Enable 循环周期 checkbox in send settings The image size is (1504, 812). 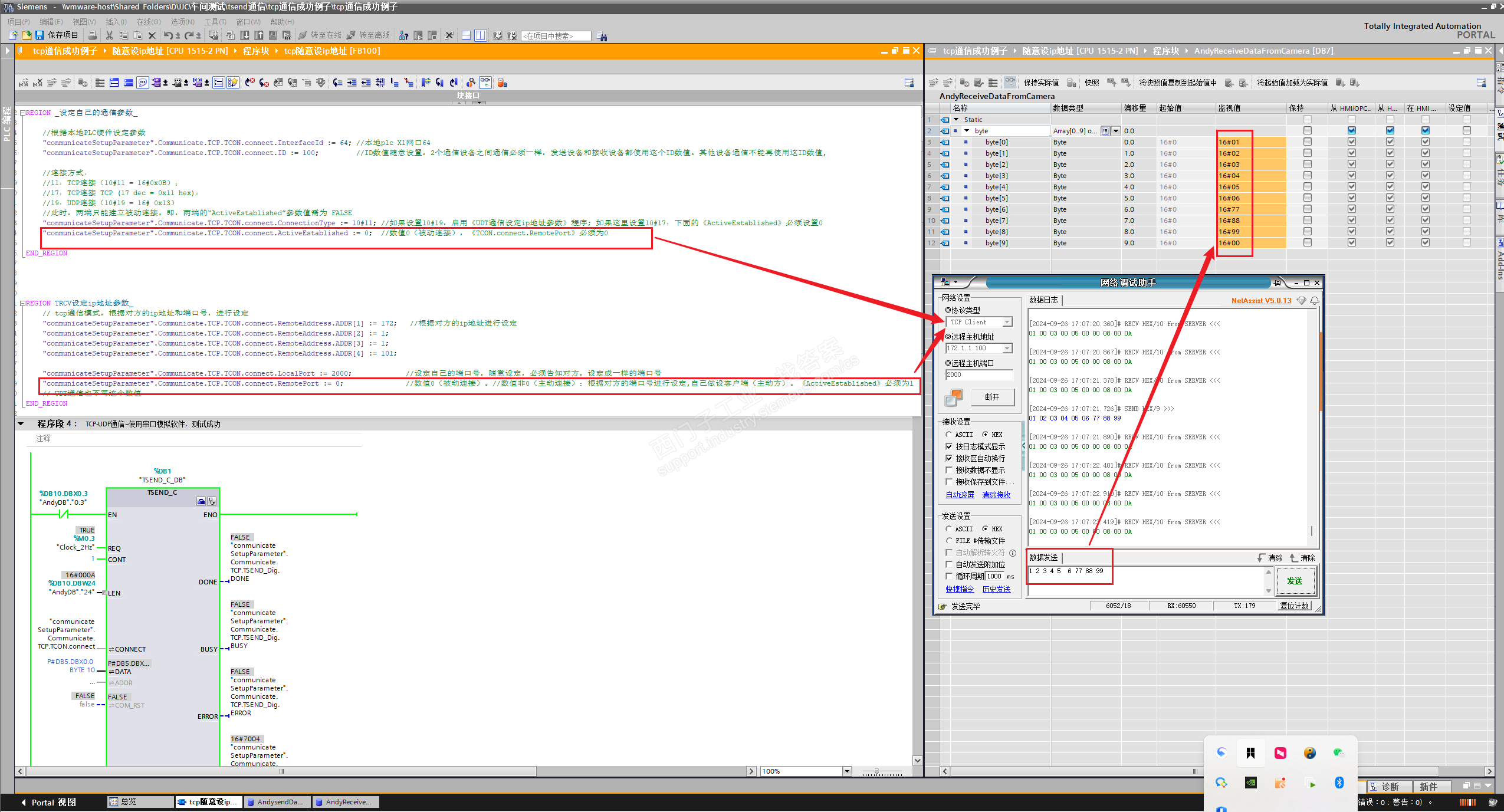(949, 576)
